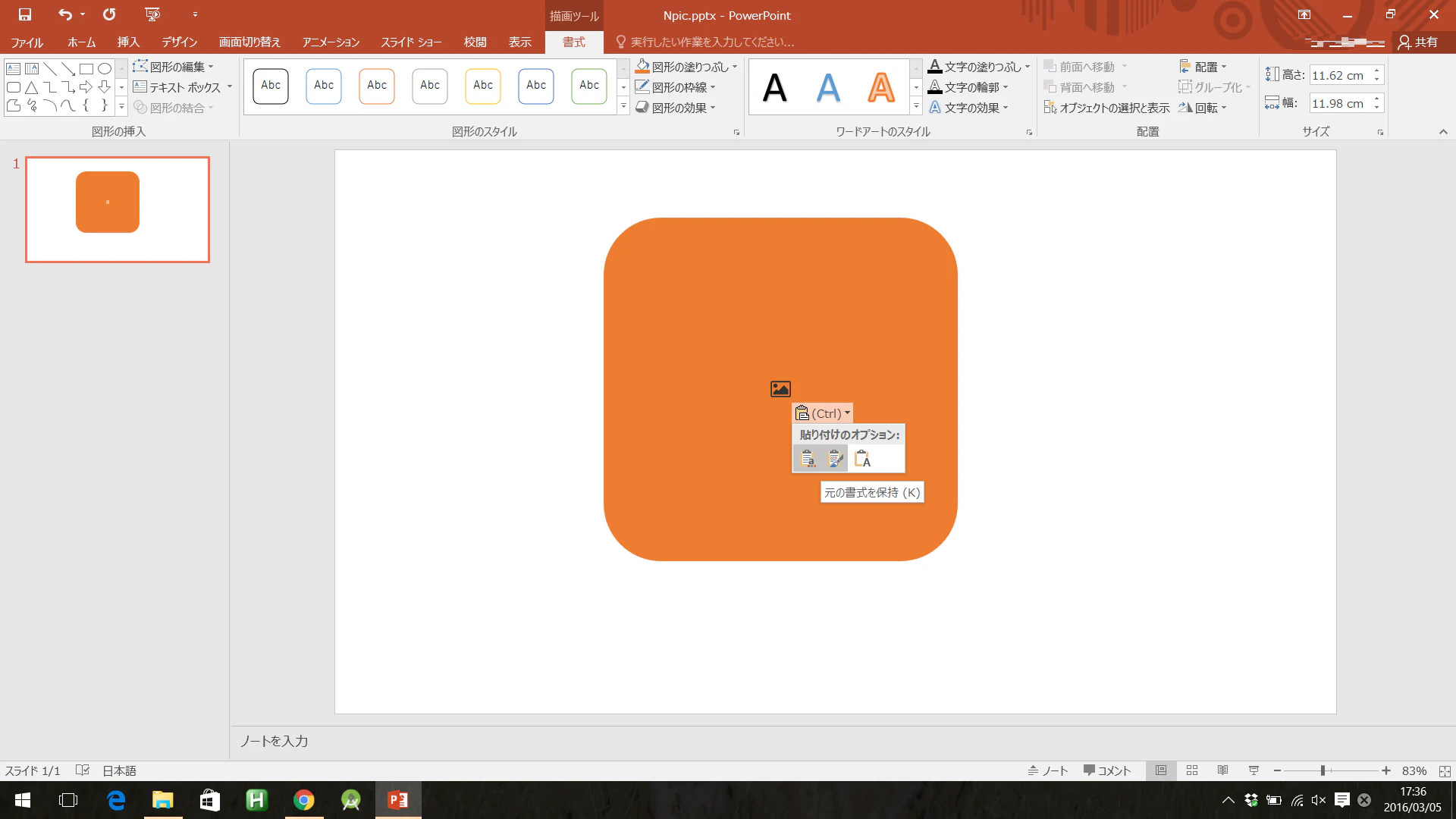This screenshot has width=1456, height=819.
Task: Open spell check icon in status bar
Action: 83,770
